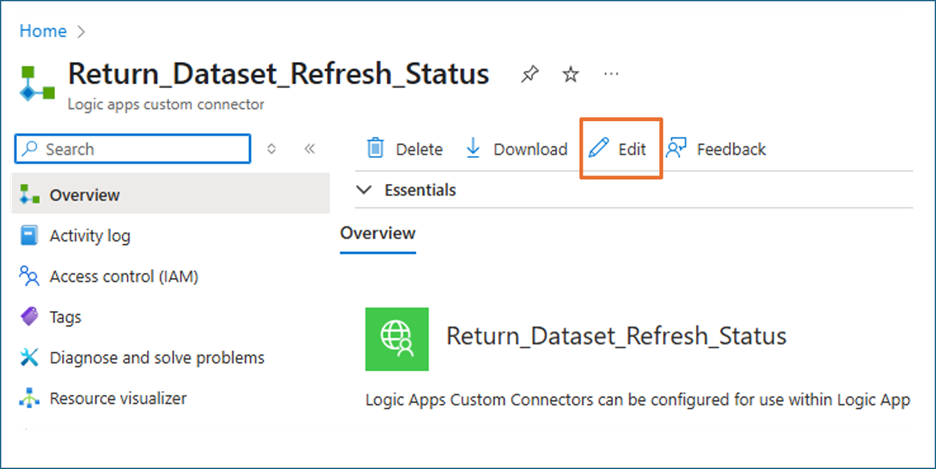The height and width of the screenshot is (469, 936).
Task: Send Feedback via toolbar button
Action: tap(716, 149)
